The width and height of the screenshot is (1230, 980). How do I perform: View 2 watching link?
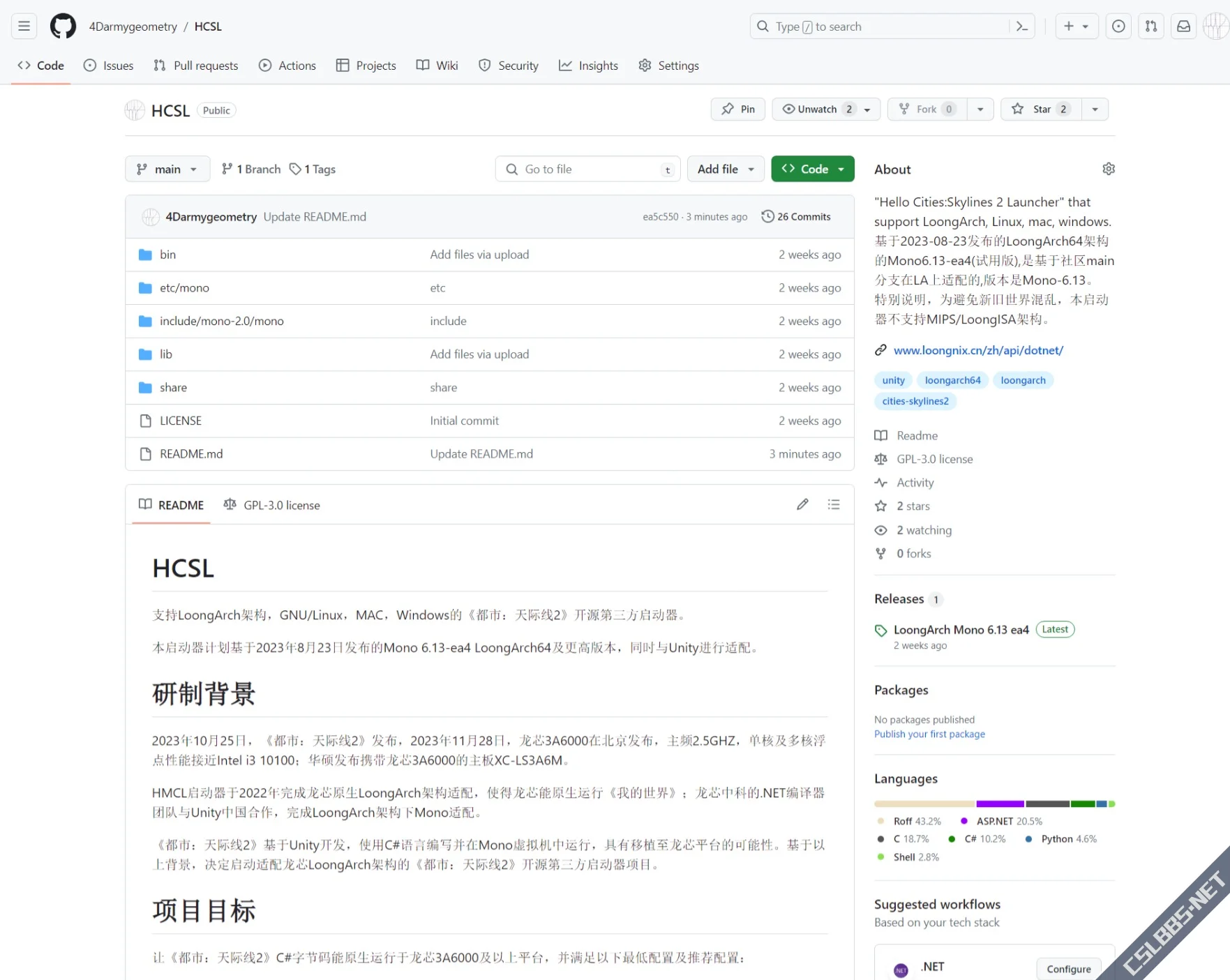pyautogui.click(x=914, y=530)
